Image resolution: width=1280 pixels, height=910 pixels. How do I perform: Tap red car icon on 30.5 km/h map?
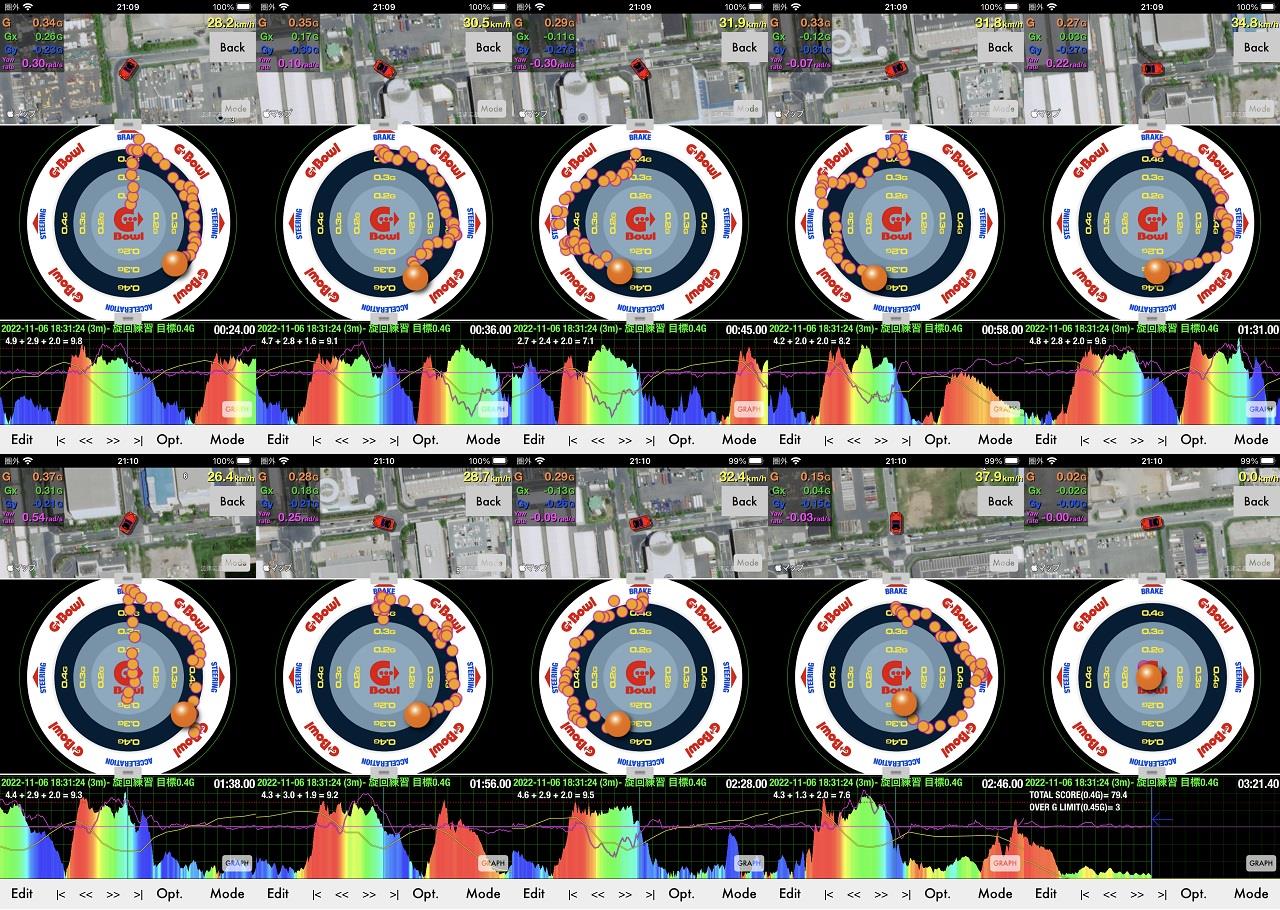tap(384, 68)
